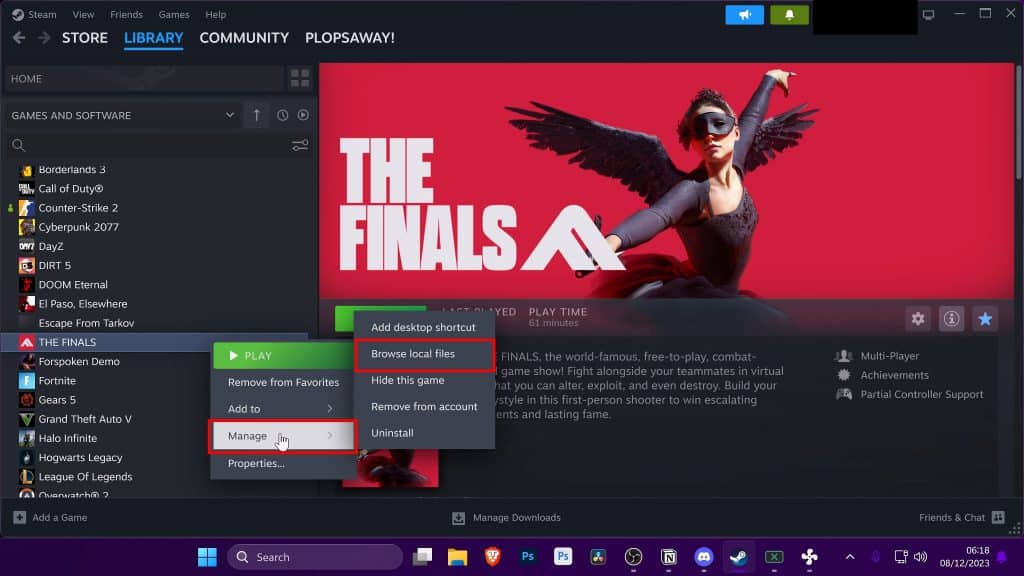Viewport: 1024px width, 576px height.
Task: Open the Friends & Chat grid icon
Action: coord(998,517)
